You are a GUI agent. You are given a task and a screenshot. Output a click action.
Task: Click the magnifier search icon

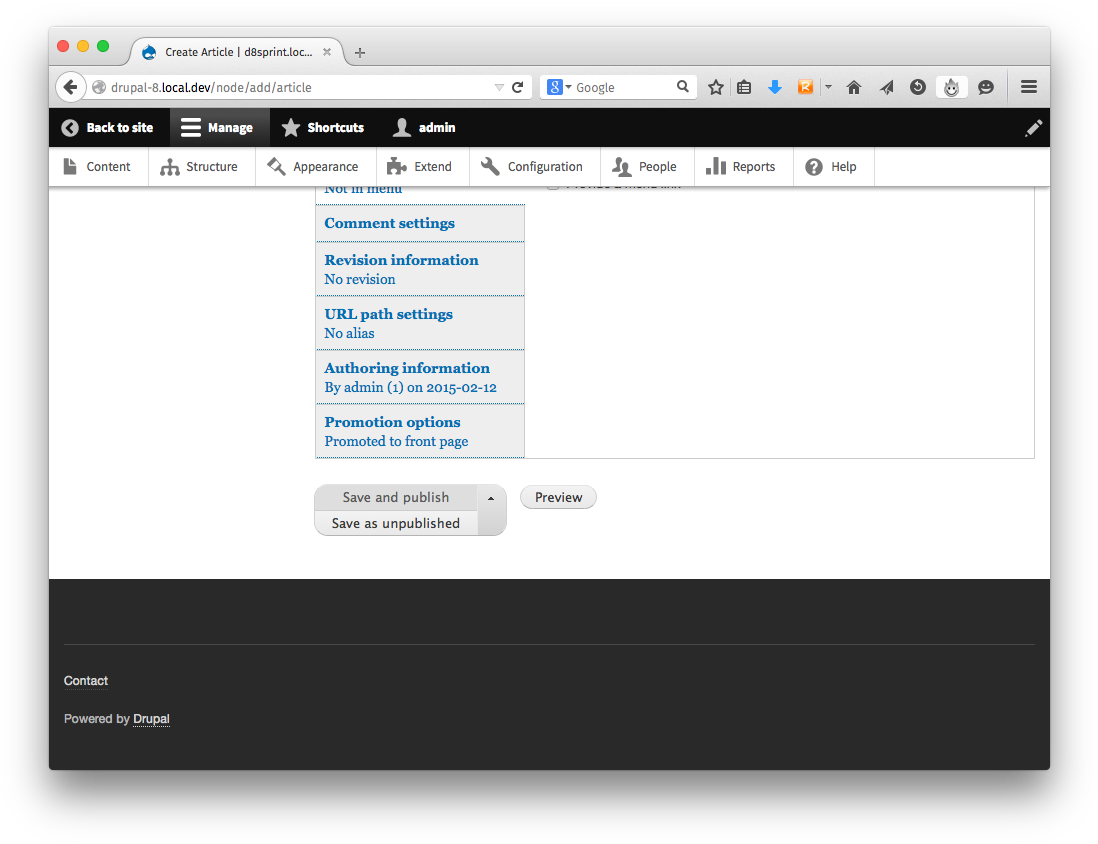(683, 86)
